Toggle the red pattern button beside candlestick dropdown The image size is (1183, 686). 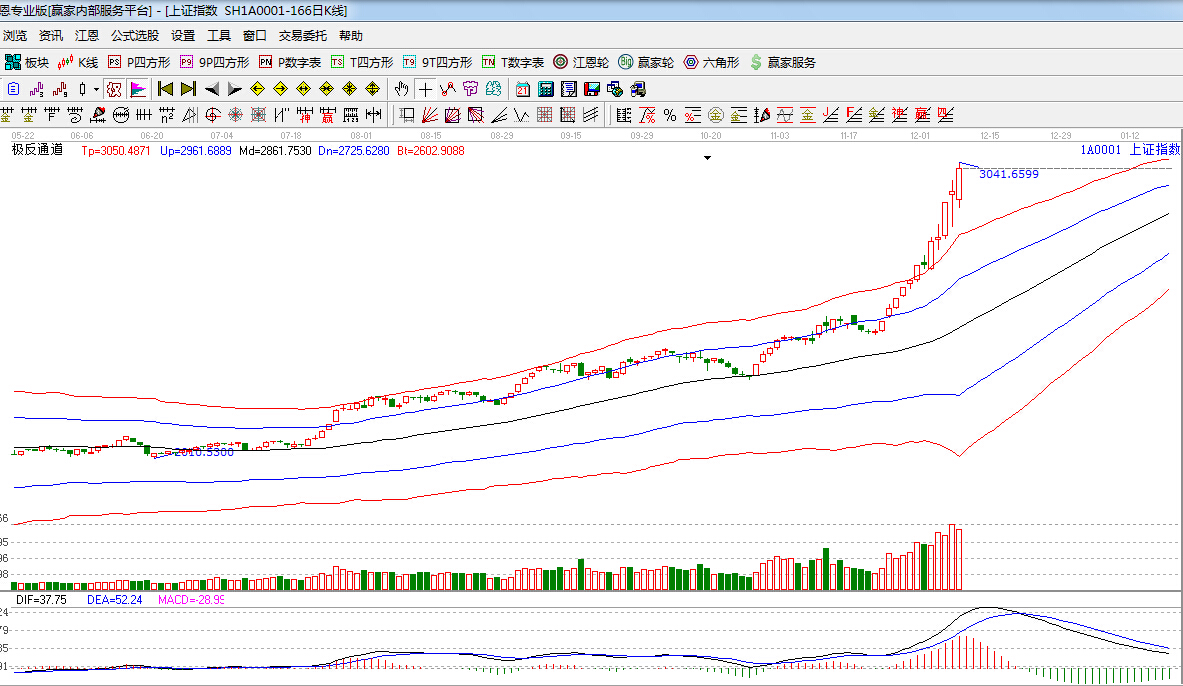point(114,89)
